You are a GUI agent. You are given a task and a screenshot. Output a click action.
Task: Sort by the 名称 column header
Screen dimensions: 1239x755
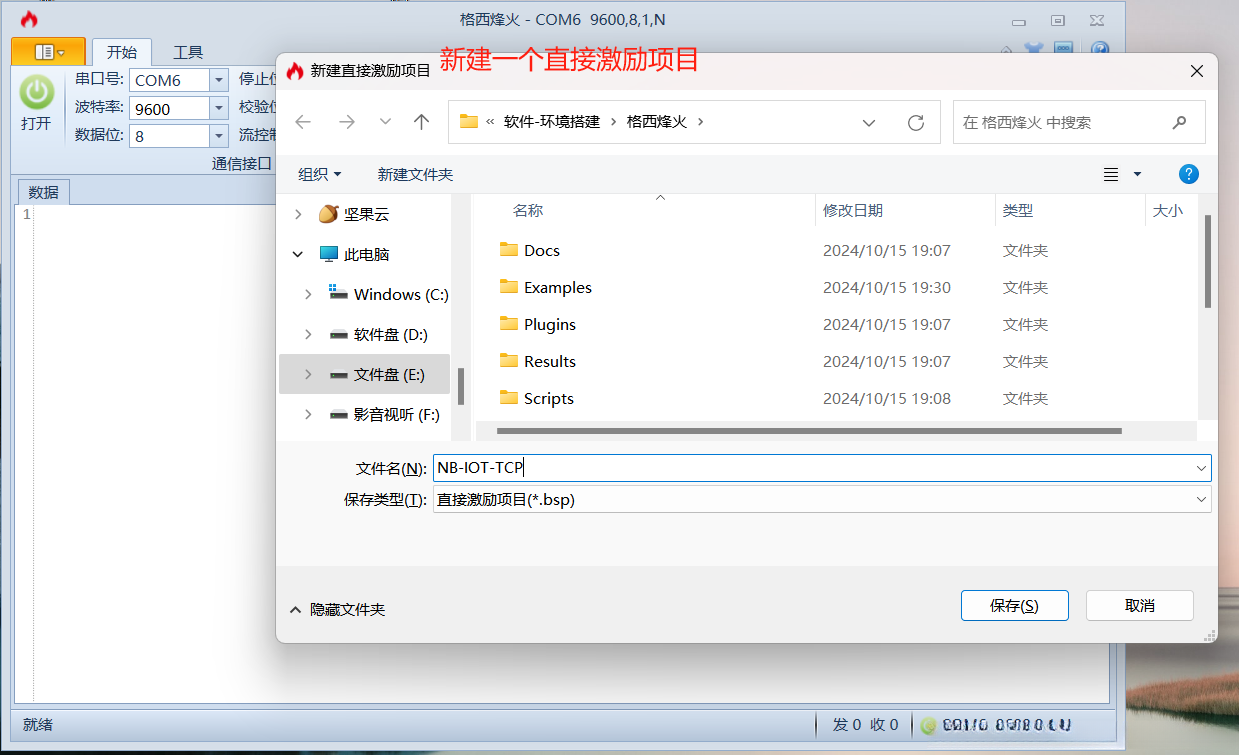point(528,210)
